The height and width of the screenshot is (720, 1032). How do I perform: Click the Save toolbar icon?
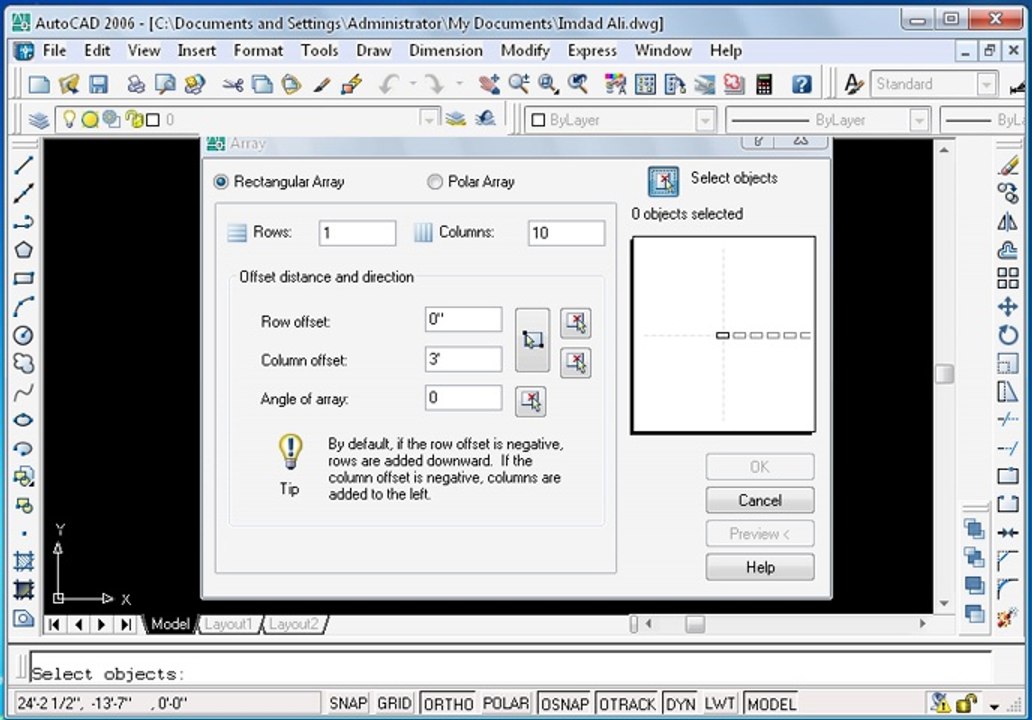98,84
